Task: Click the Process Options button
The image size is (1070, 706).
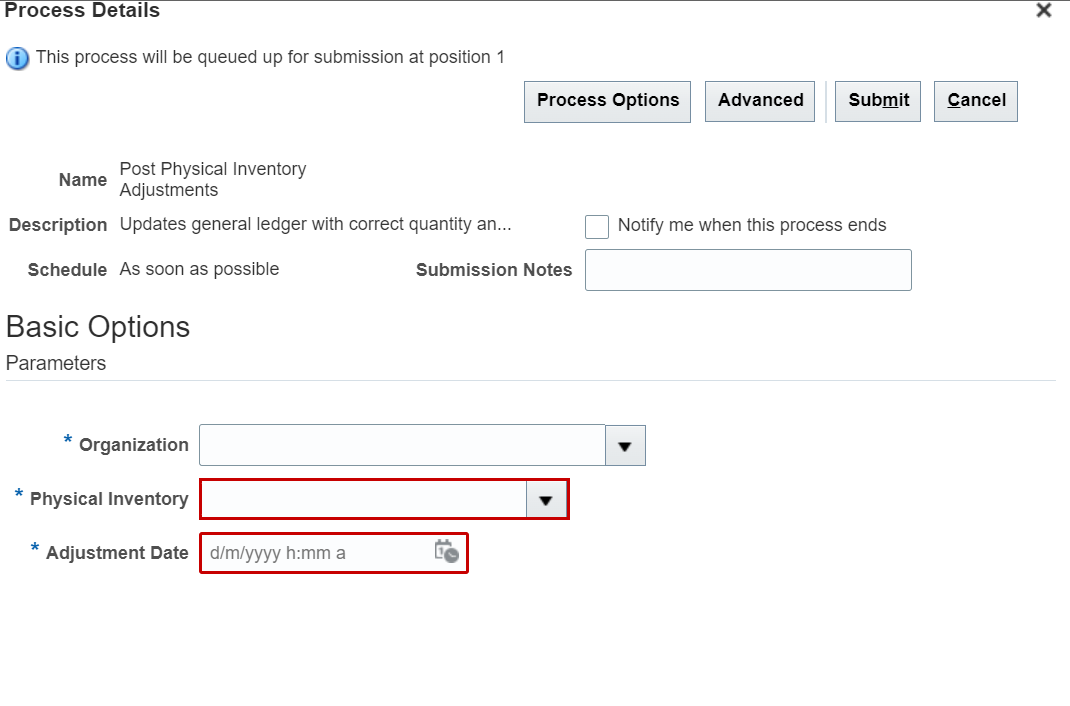Action: tap(607, 101)
